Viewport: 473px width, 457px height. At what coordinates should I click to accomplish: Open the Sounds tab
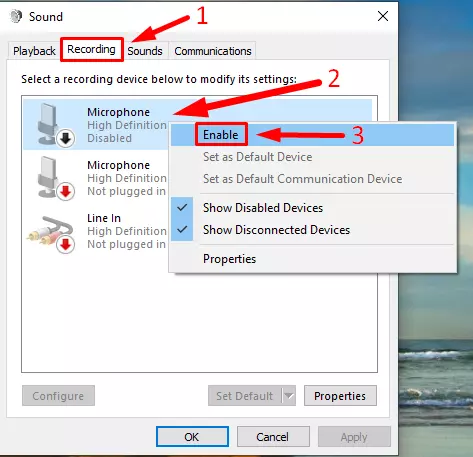pyautogui.click(x=145, y=51)
